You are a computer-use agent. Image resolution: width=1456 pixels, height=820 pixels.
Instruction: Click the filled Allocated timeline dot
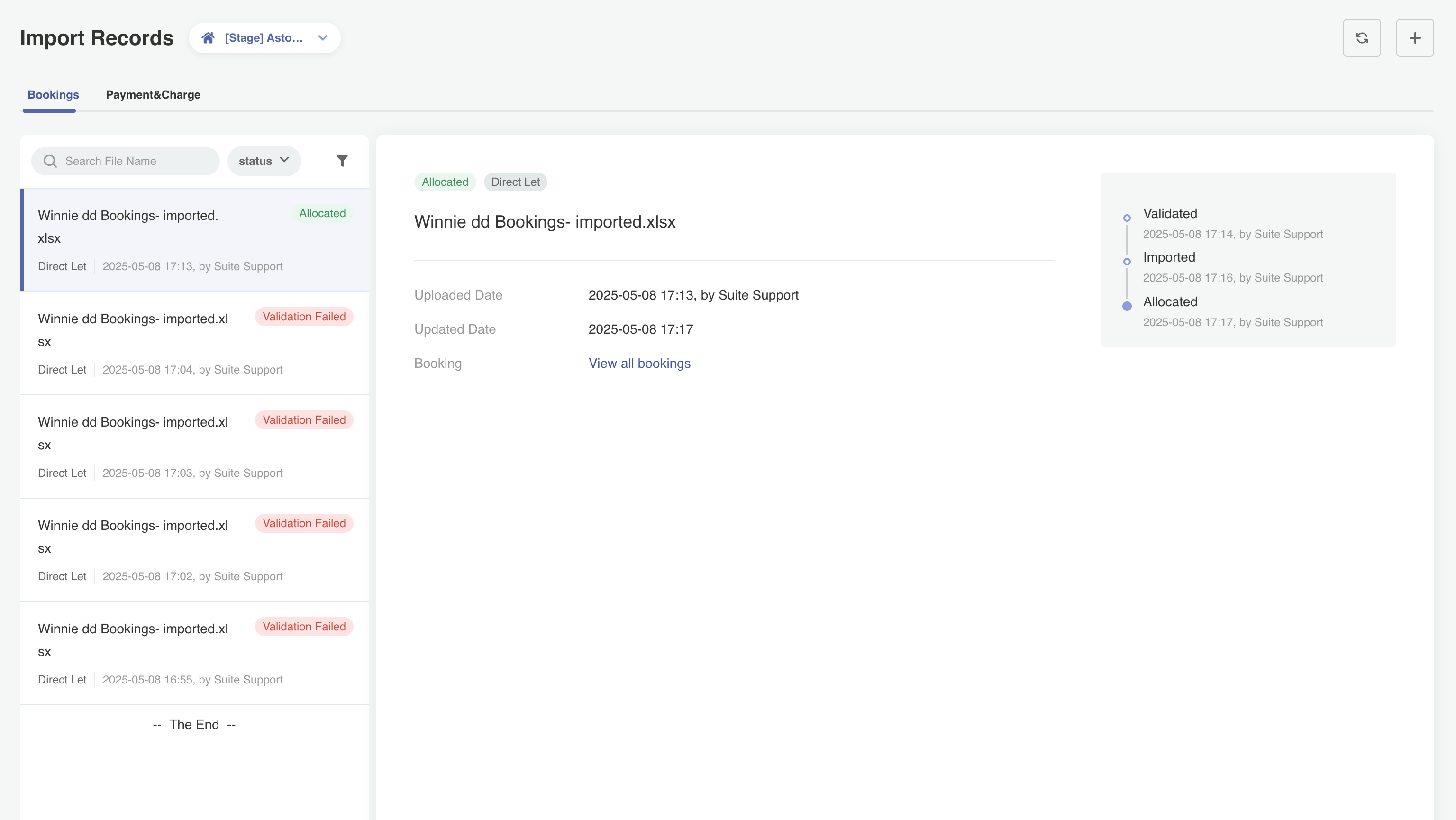coord(1127,306)
